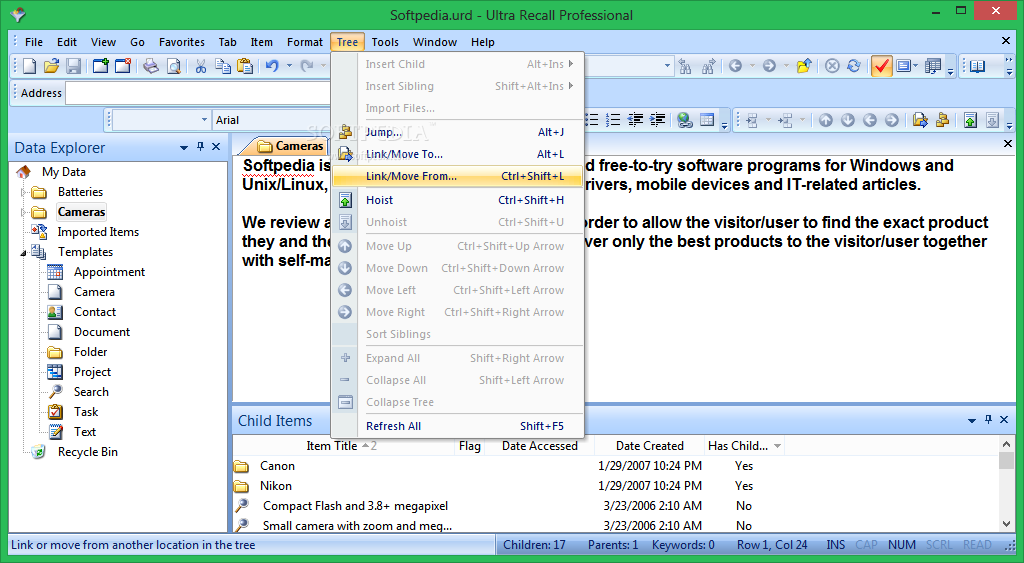
Task: Sort by Flag column header
Action: [x=470, y=446]
